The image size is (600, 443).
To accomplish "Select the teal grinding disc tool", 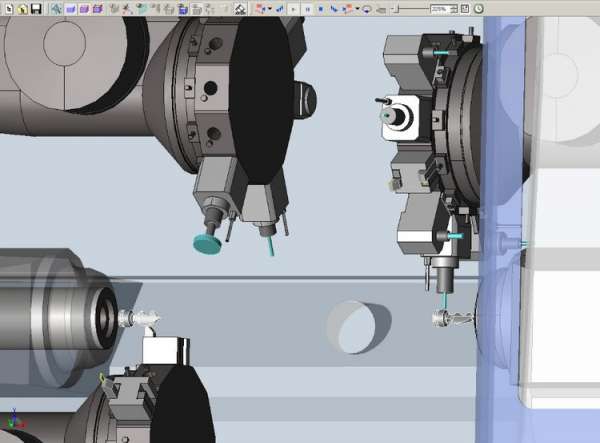I will tap(207, 241).
